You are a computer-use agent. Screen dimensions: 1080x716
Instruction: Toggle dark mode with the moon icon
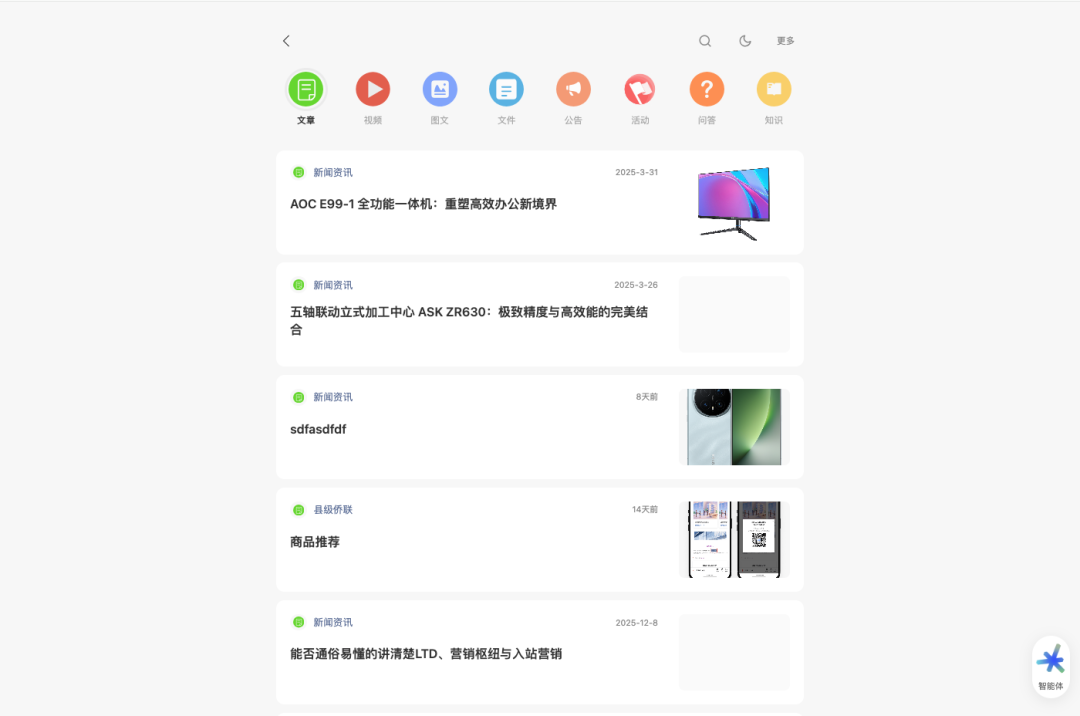point(745,41)
